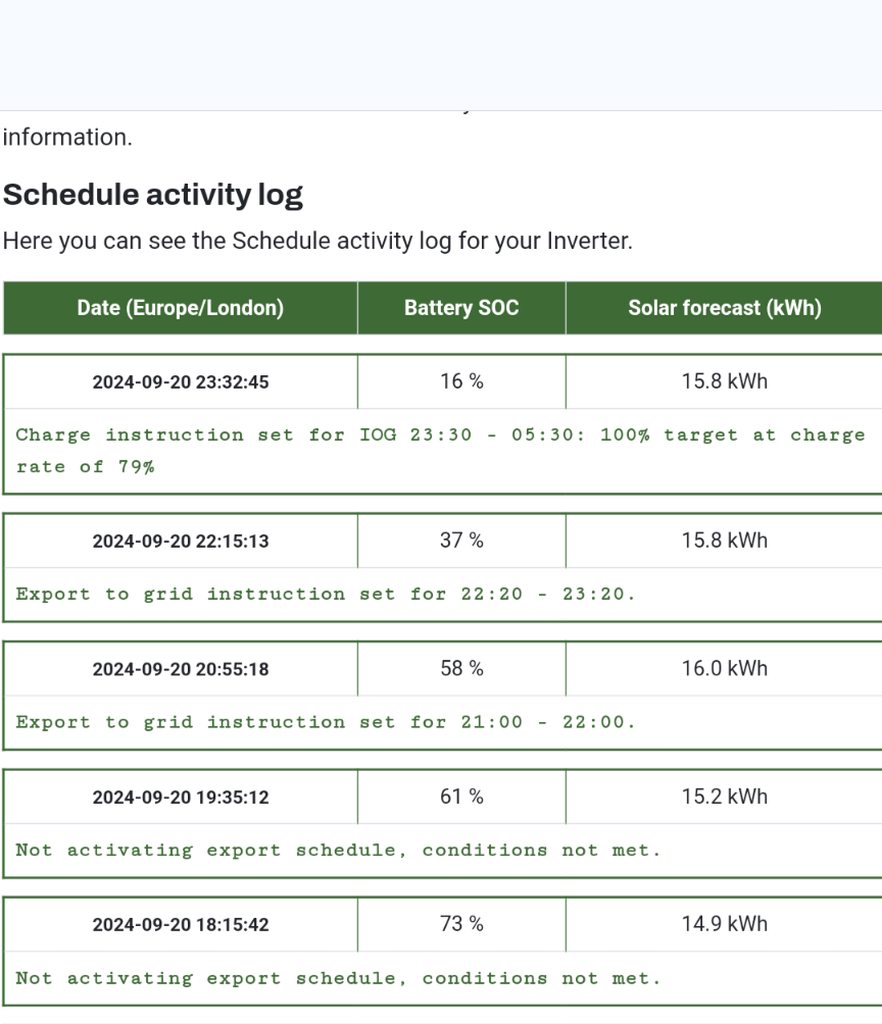Select the export 21:00 - 22:00 message
This screenshot has width=882, height=1024.
tap(325, 722)
